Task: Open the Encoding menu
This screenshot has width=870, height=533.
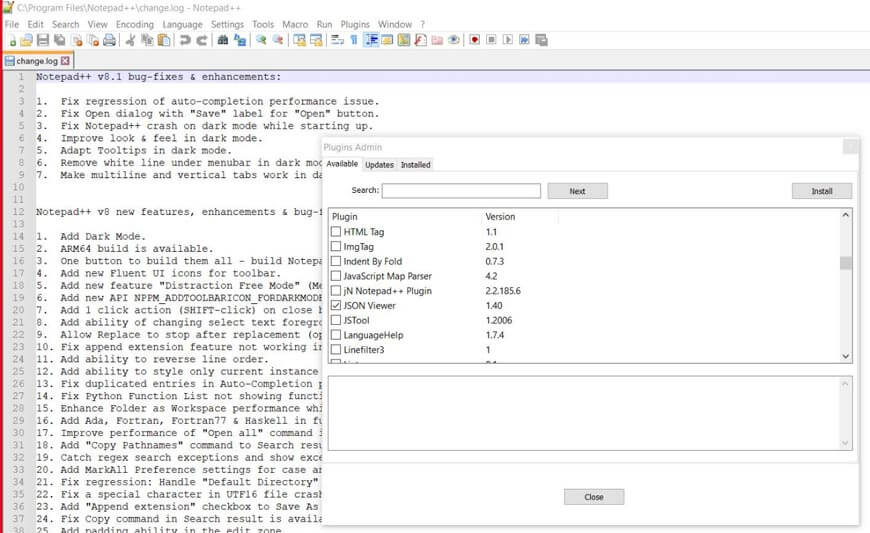Action: (135, 24)
